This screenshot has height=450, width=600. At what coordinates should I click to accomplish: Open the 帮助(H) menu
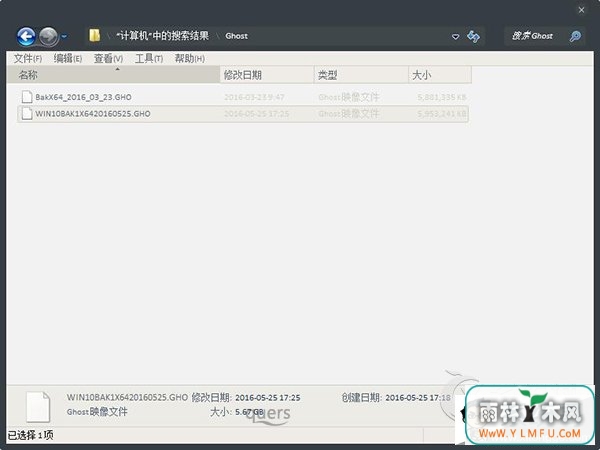[189, 59]
